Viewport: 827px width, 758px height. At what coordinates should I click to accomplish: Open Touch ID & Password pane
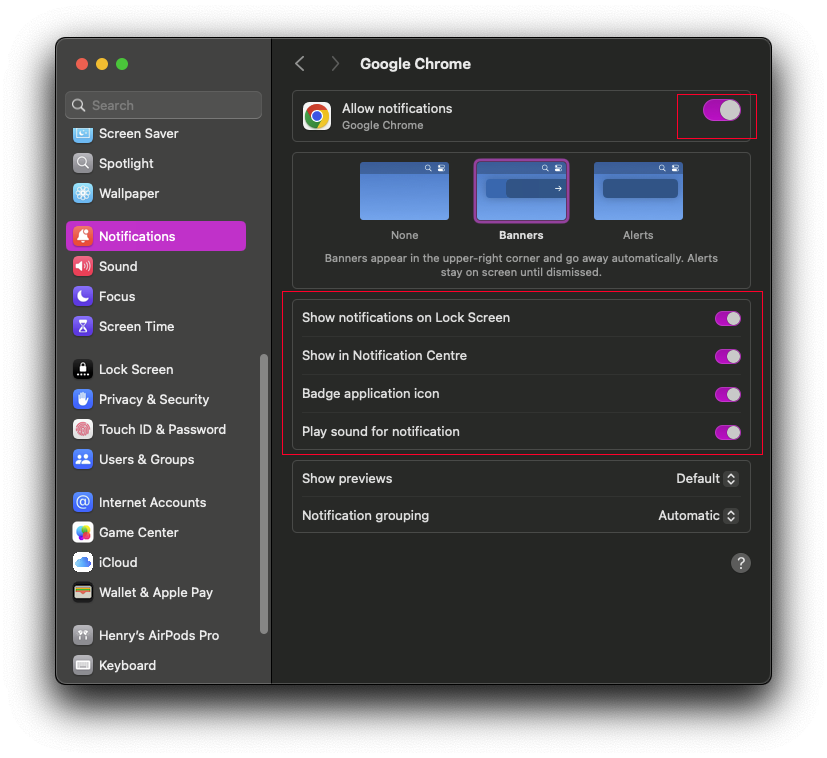[x=162, y=429]
